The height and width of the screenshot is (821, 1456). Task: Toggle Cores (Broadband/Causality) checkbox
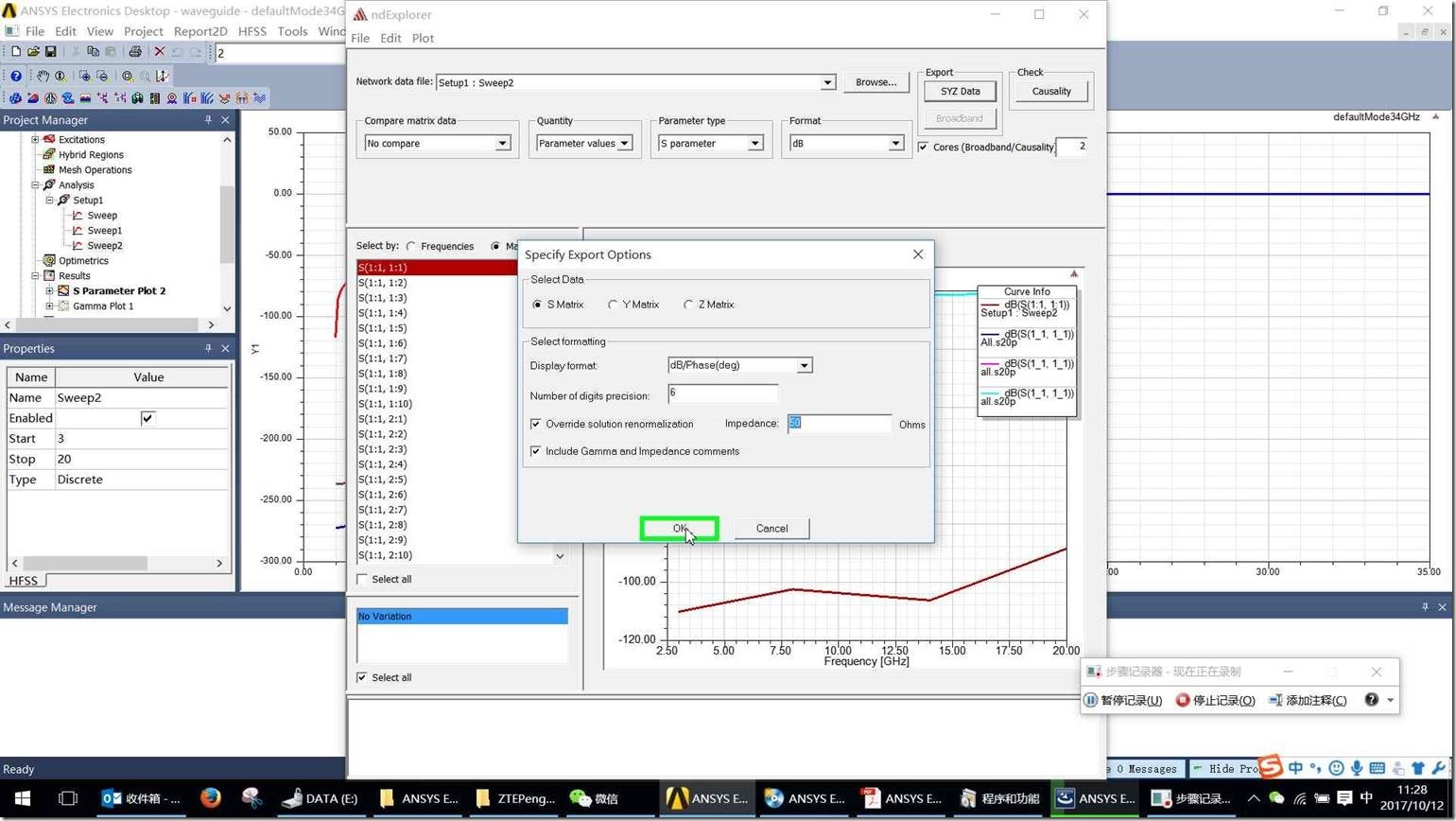[923, 147]
